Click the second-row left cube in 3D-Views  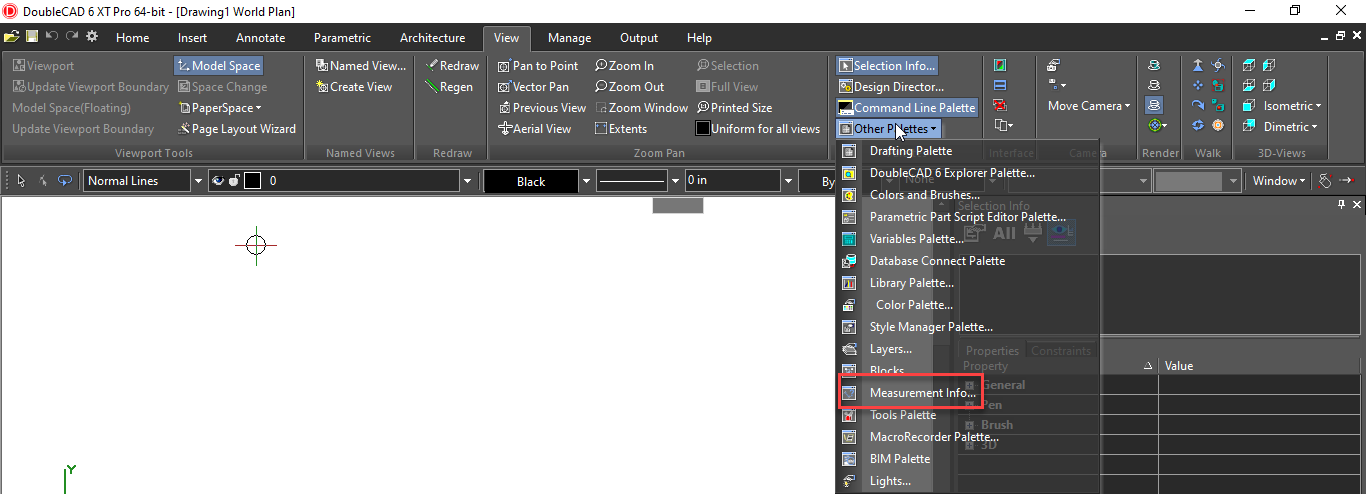click(1249, 86)
